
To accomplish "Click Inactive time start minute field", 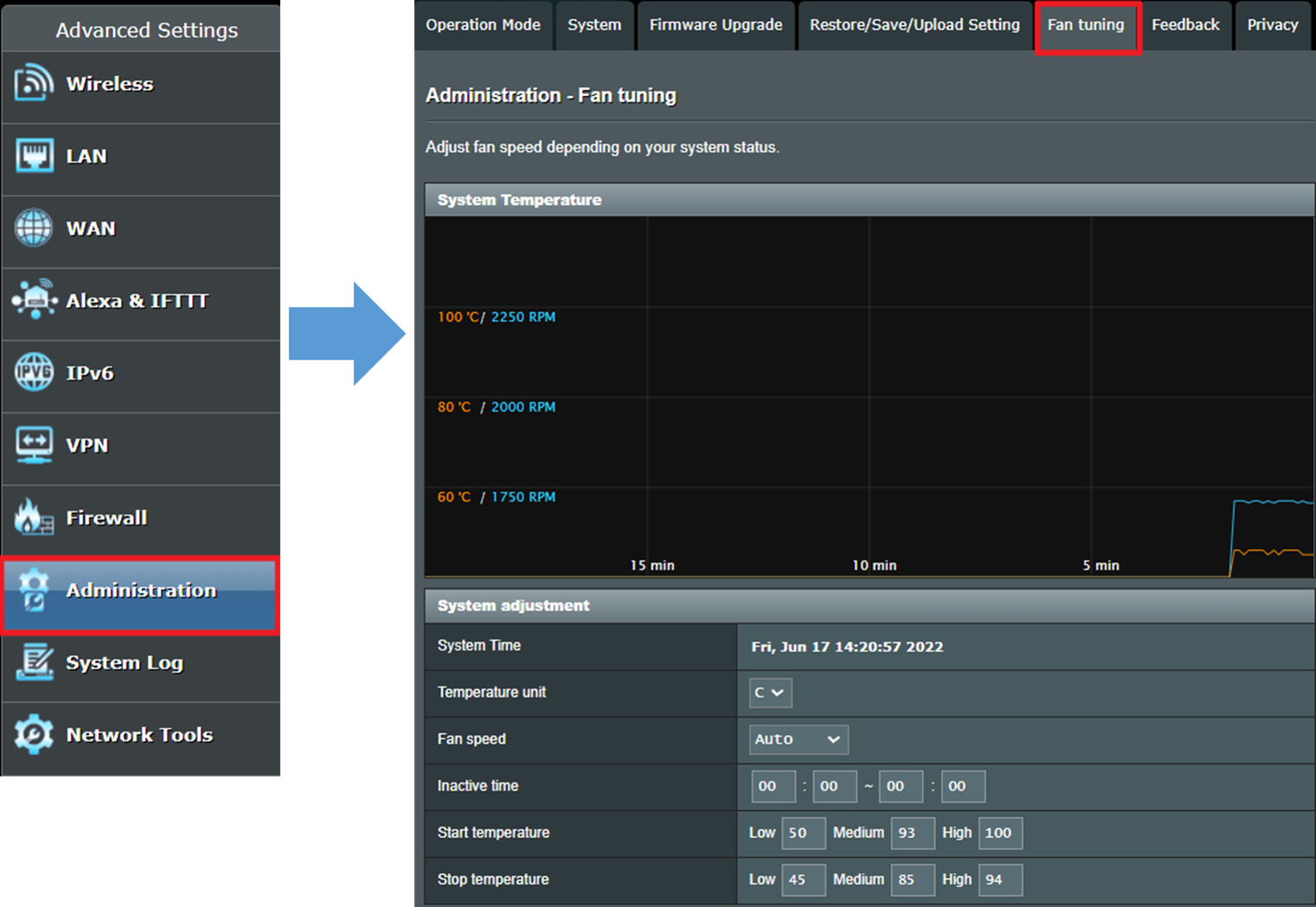I will pos(834,786).
